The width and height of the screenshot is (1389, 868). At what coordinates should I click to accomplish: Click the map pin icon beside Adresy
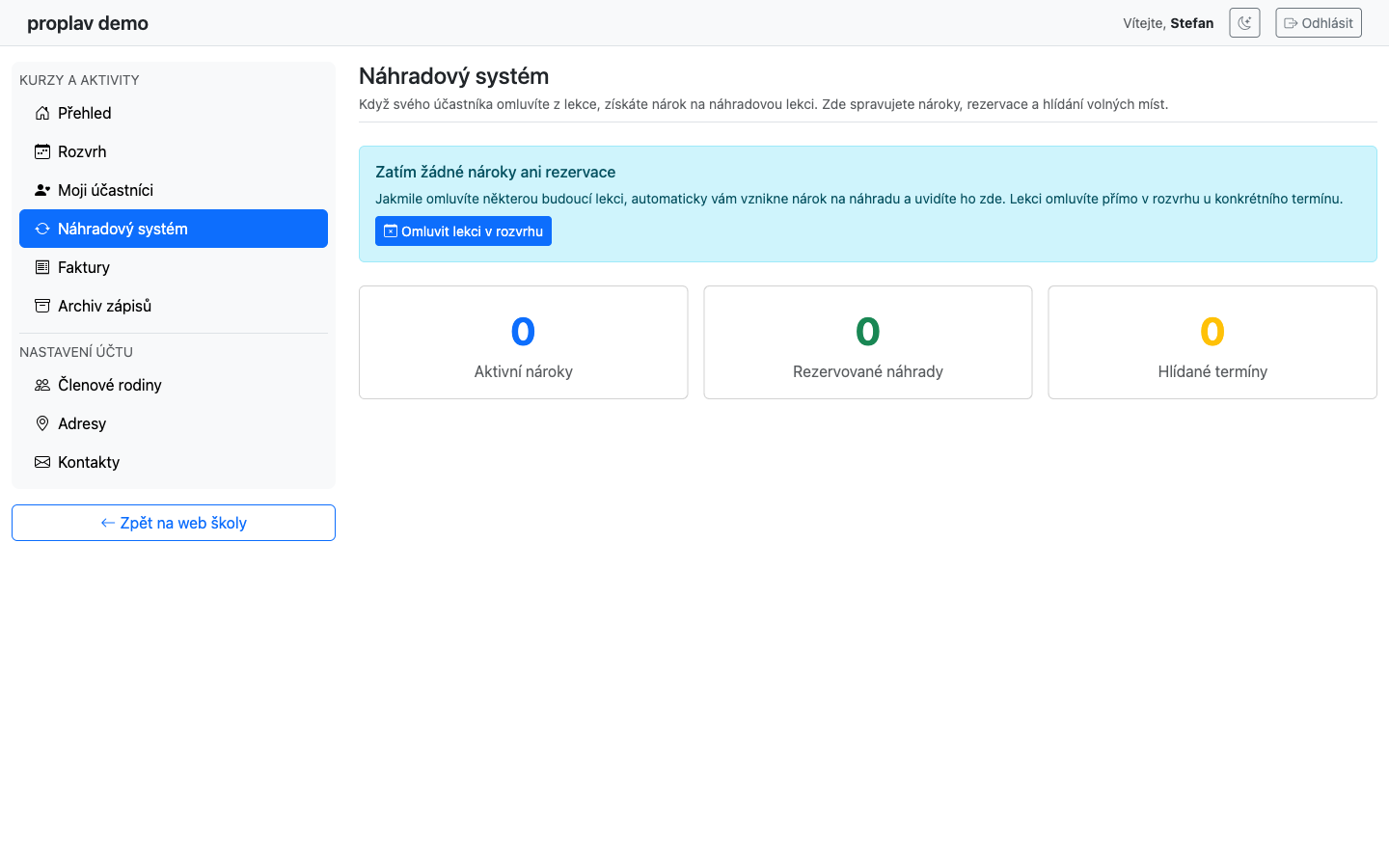(42, 423)
